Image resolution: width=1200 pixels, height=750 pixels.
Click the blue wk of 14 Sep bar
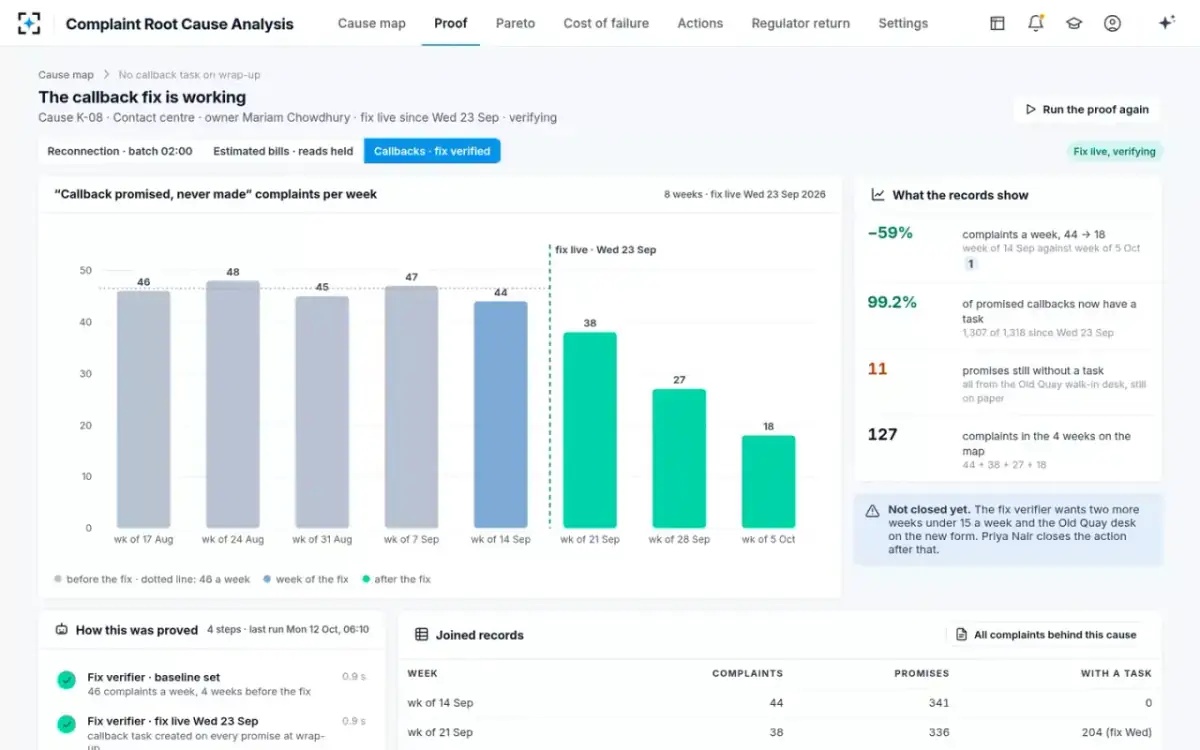(x=501, y=414)
